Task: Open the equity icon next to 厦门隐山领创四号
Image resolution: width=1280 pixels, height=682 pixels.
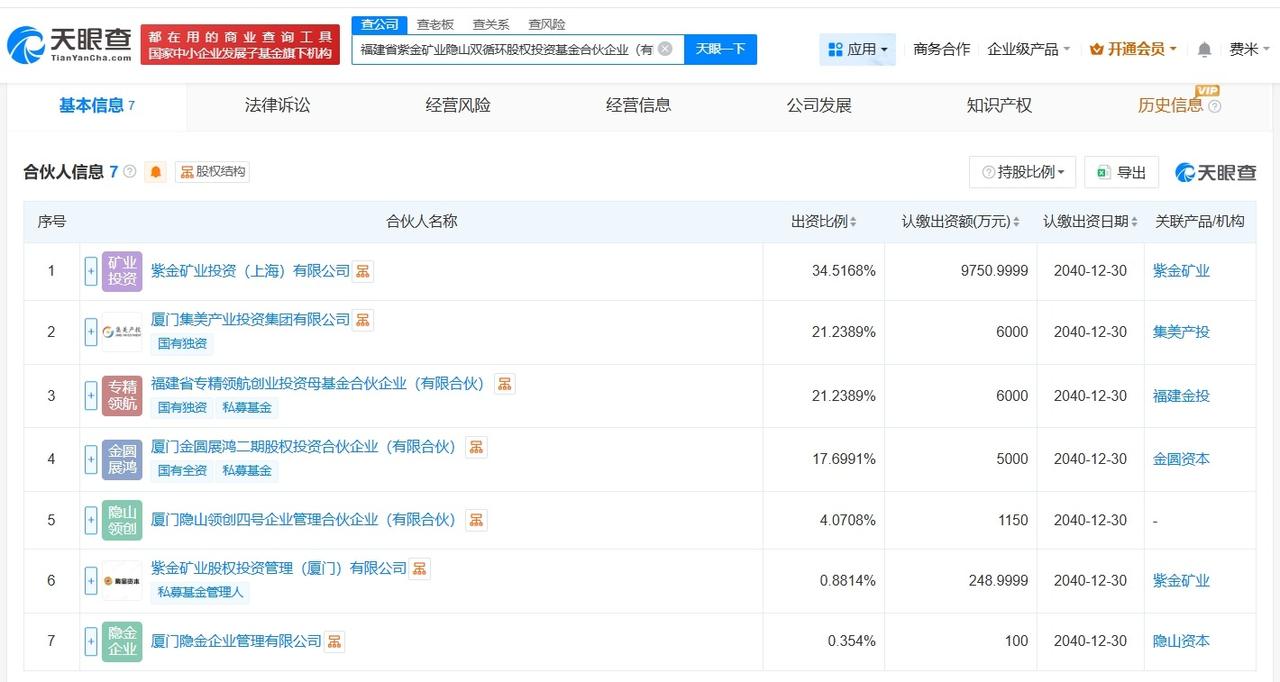Action: (477, 520)
